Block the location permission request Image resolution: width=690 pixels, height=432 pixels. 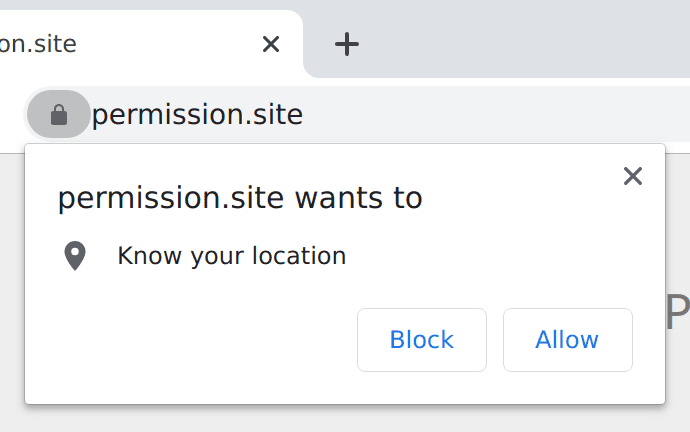[x=421, y=340]
